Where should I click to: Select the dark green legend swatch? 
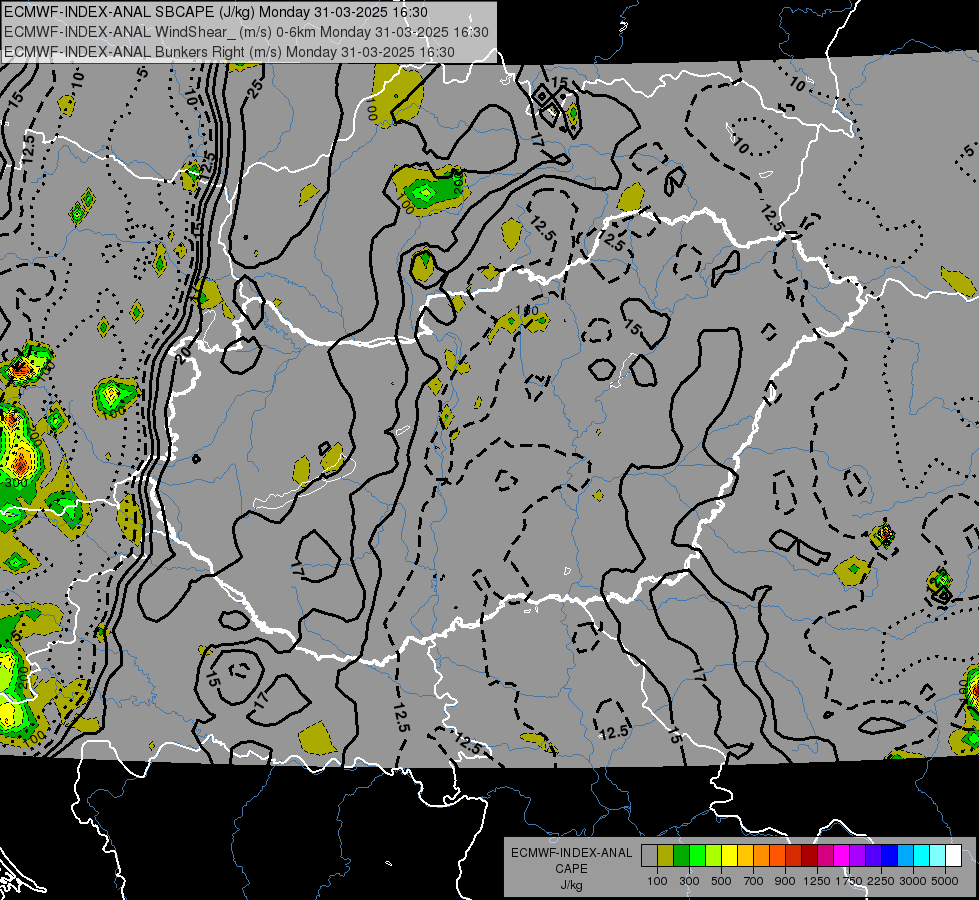coord(681,855)
